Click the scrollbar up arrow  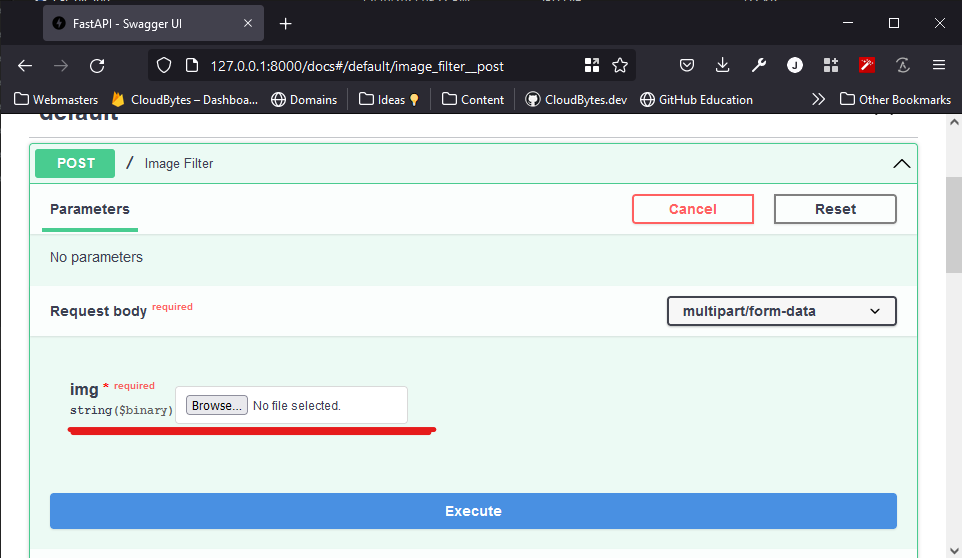point(954,122)
